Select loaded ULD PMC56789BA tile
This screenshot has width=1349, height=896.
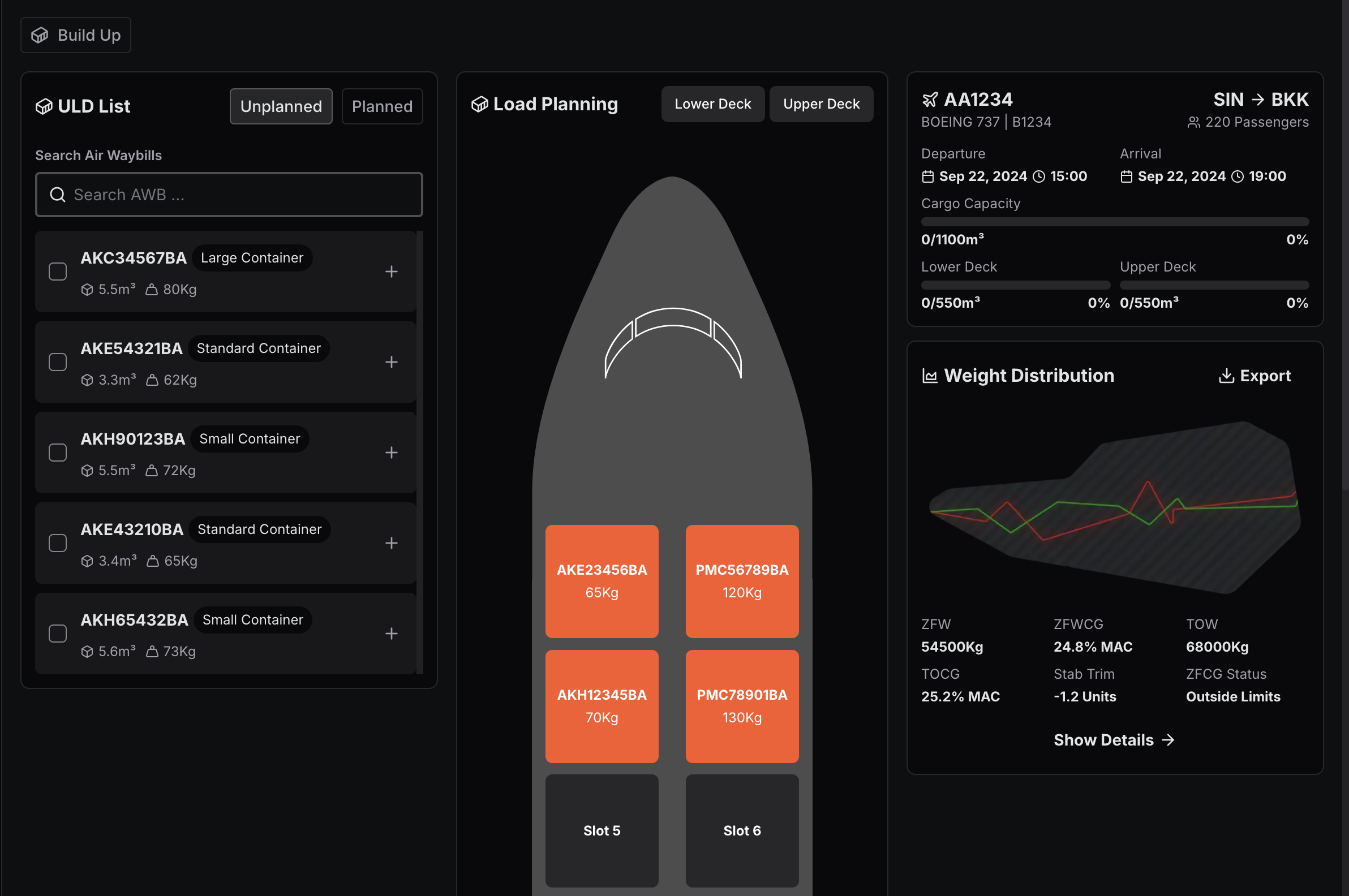tap(741, 580)
